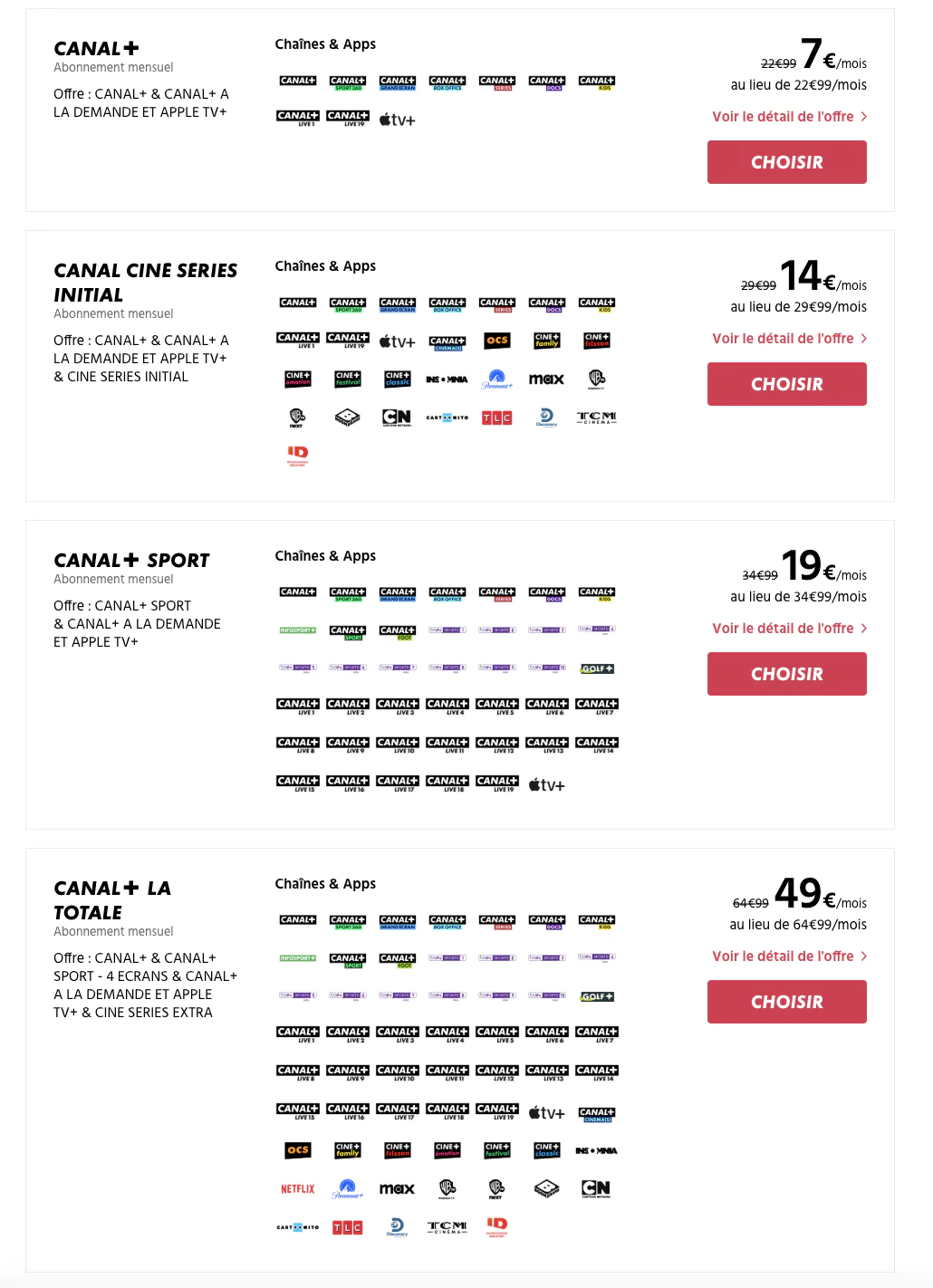The image size is (933, 1288).
Task: Click TCM Cinema logo in Cine Series Initial
Action: point(596,417)
